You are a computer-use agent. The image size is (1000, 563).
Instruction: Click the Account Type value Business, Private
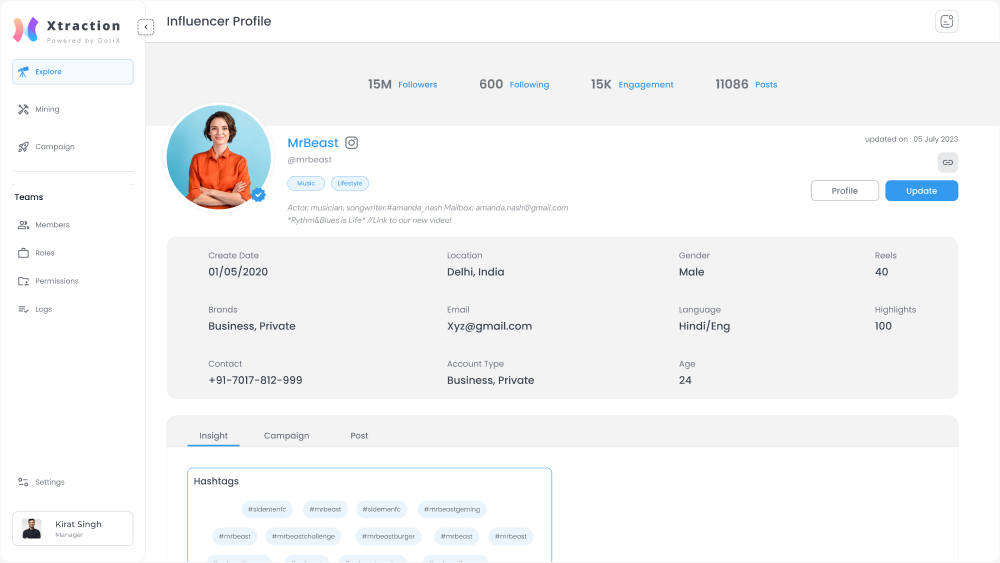click(x=490, y=381)
